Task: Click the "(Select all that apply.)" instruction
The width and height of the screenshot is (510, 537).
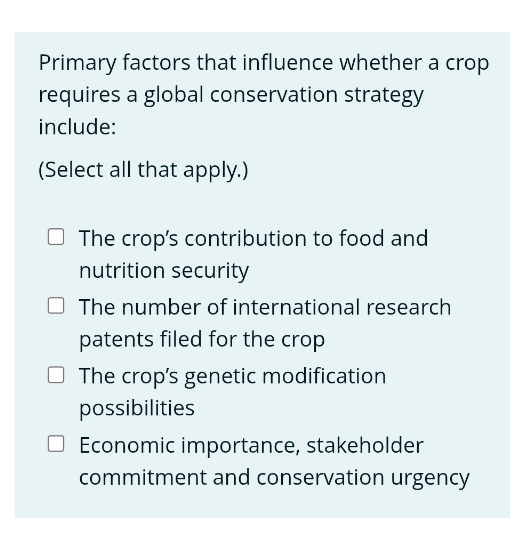Action: click(143, 170)
